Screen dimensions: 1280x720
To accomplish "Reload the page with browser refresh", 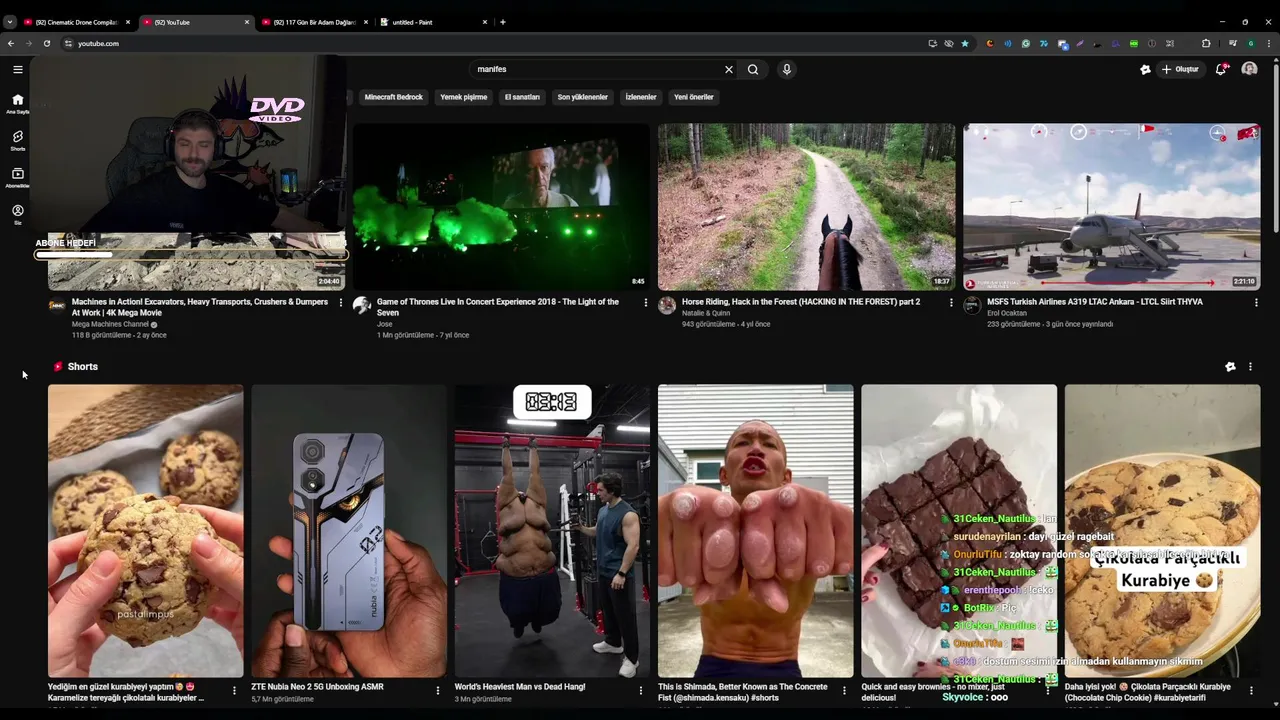I will click(x=46, y=43).
